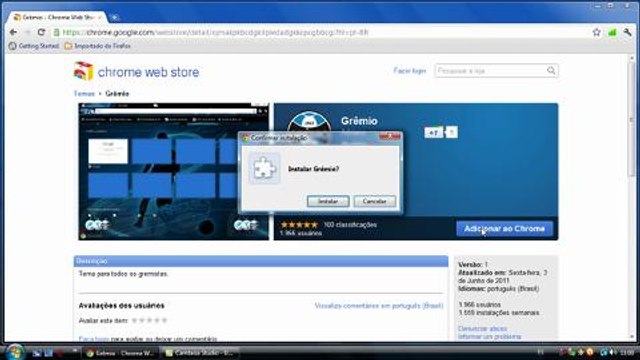Viewport: 640px width, 360px height.
Task: Click the store search field
Action: tap(490, 71)
